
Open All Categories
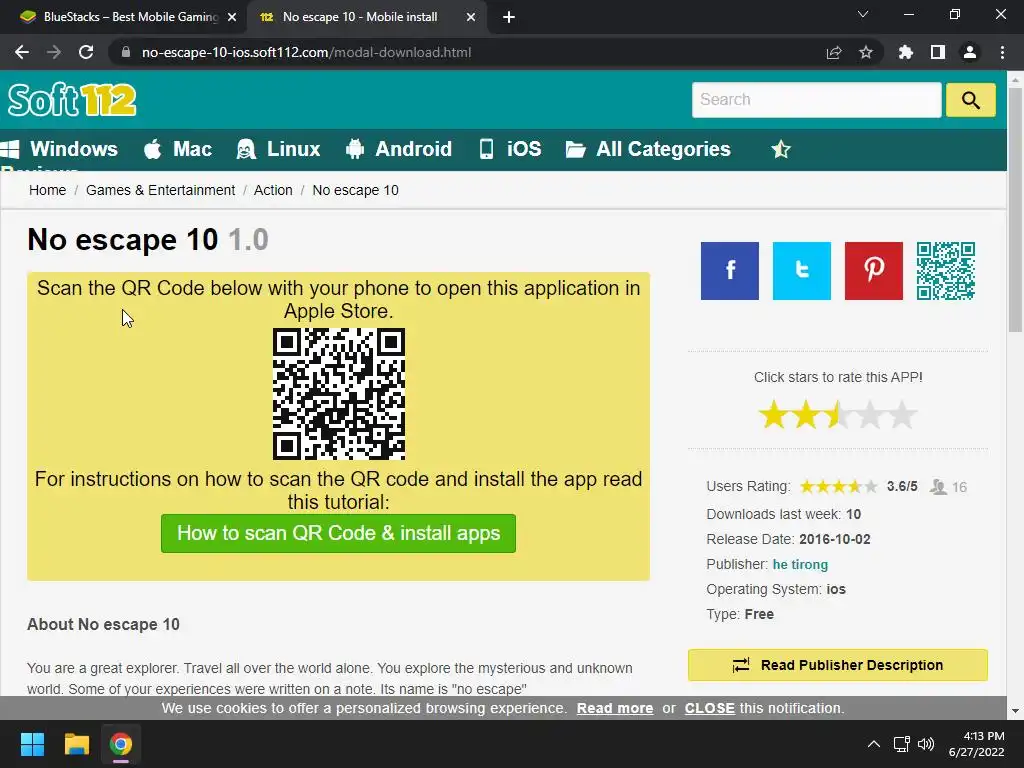pyautogui.click(x=648, y=149)
